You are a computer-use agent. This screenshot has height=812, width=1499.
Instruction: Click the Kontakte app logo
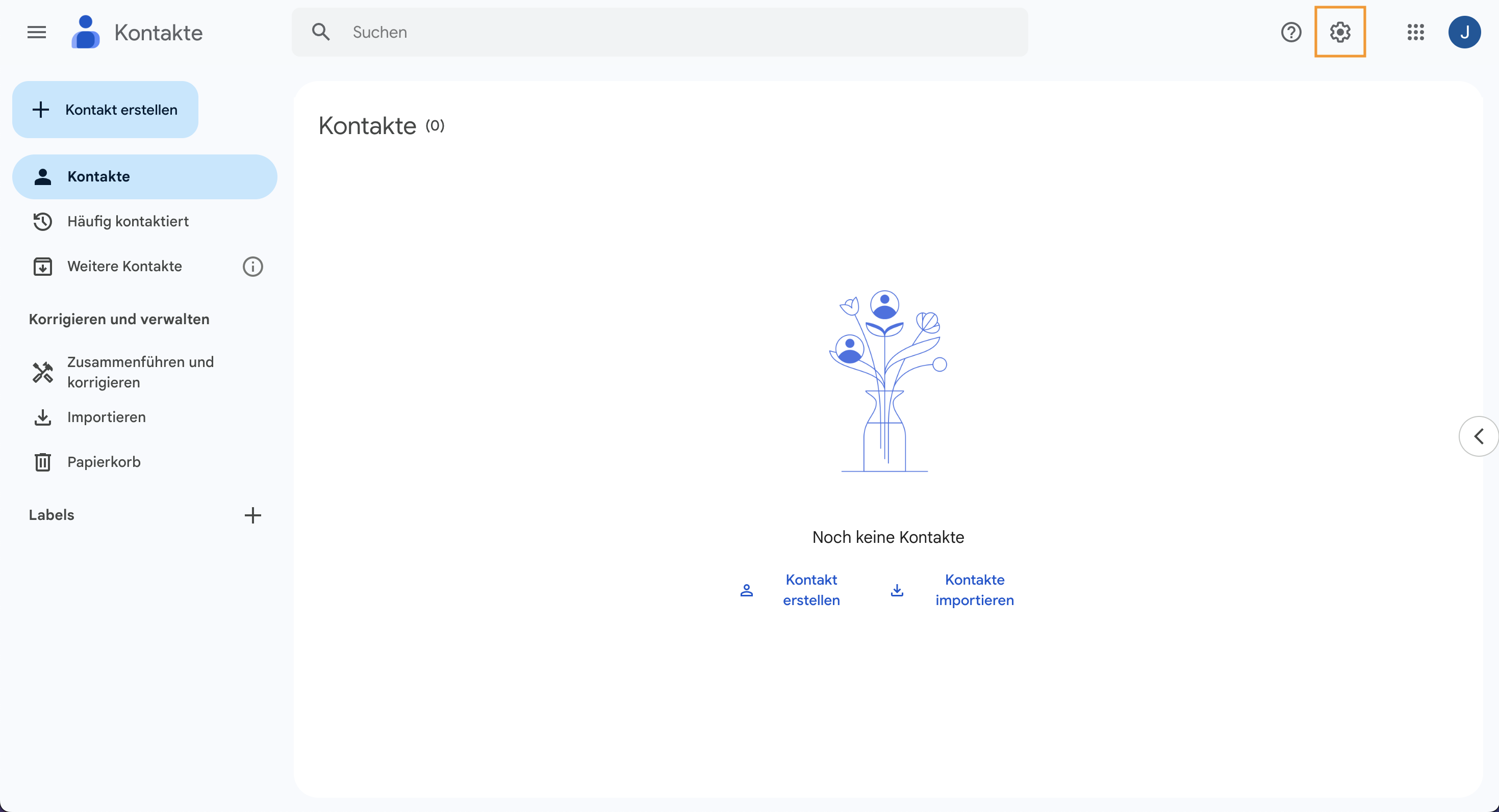coord(85,32)
